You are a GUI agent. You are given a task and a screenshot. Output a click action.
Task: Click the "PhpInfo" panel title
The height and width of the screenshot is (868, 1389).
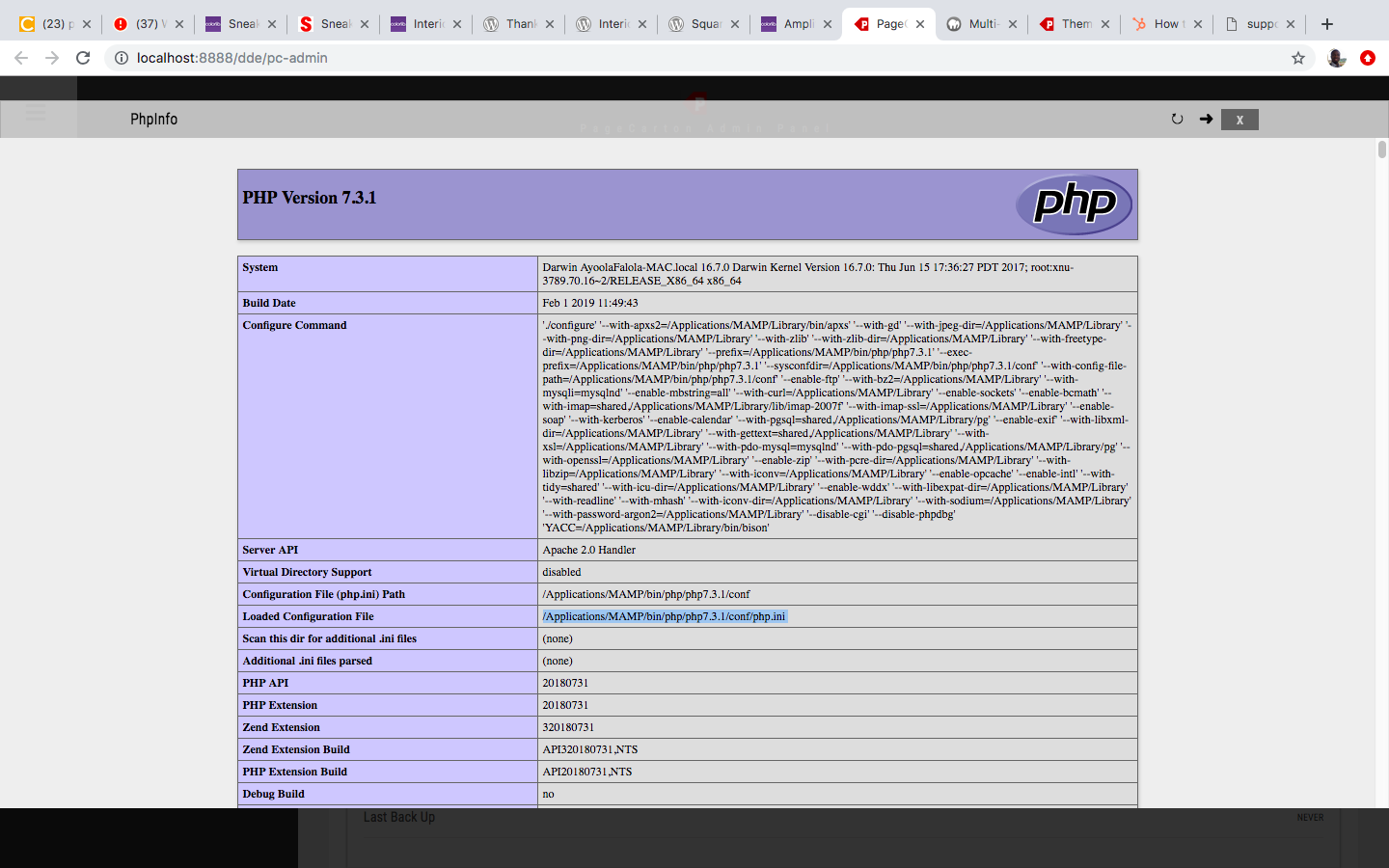pyautogui.click(x=154, y=120)
